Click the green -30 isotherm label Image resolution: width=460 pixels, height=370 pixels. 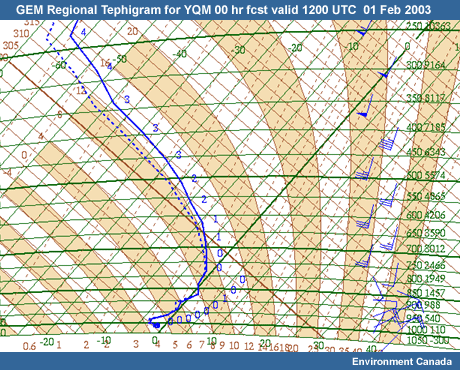[x=239, y=50]
